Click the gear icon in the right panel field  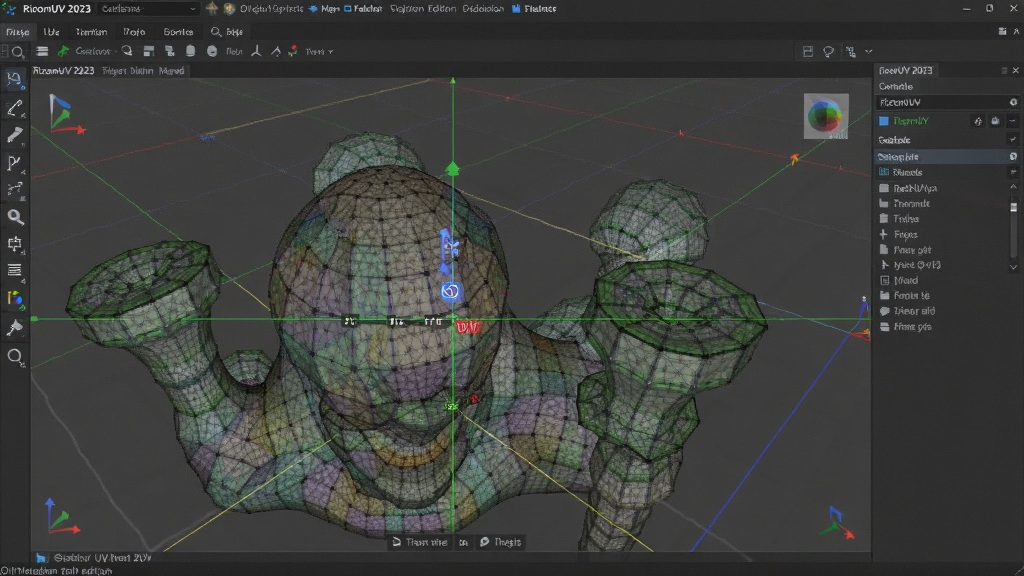click(1013, 102)
